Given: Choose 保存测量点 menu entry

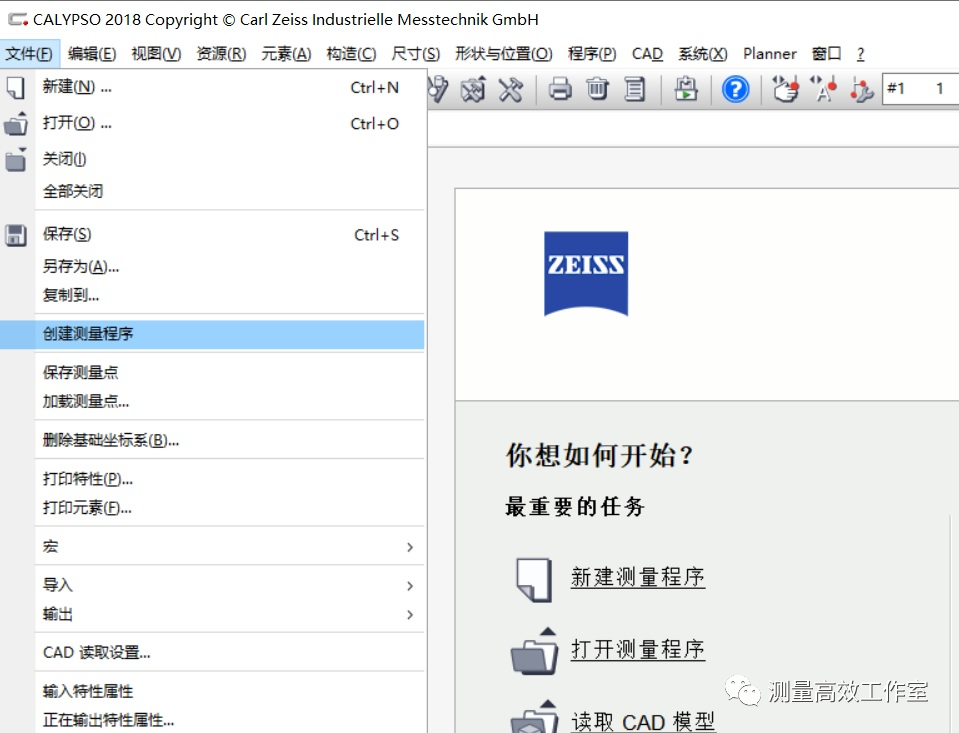Looking at the screenshot, I should point(212,372).
